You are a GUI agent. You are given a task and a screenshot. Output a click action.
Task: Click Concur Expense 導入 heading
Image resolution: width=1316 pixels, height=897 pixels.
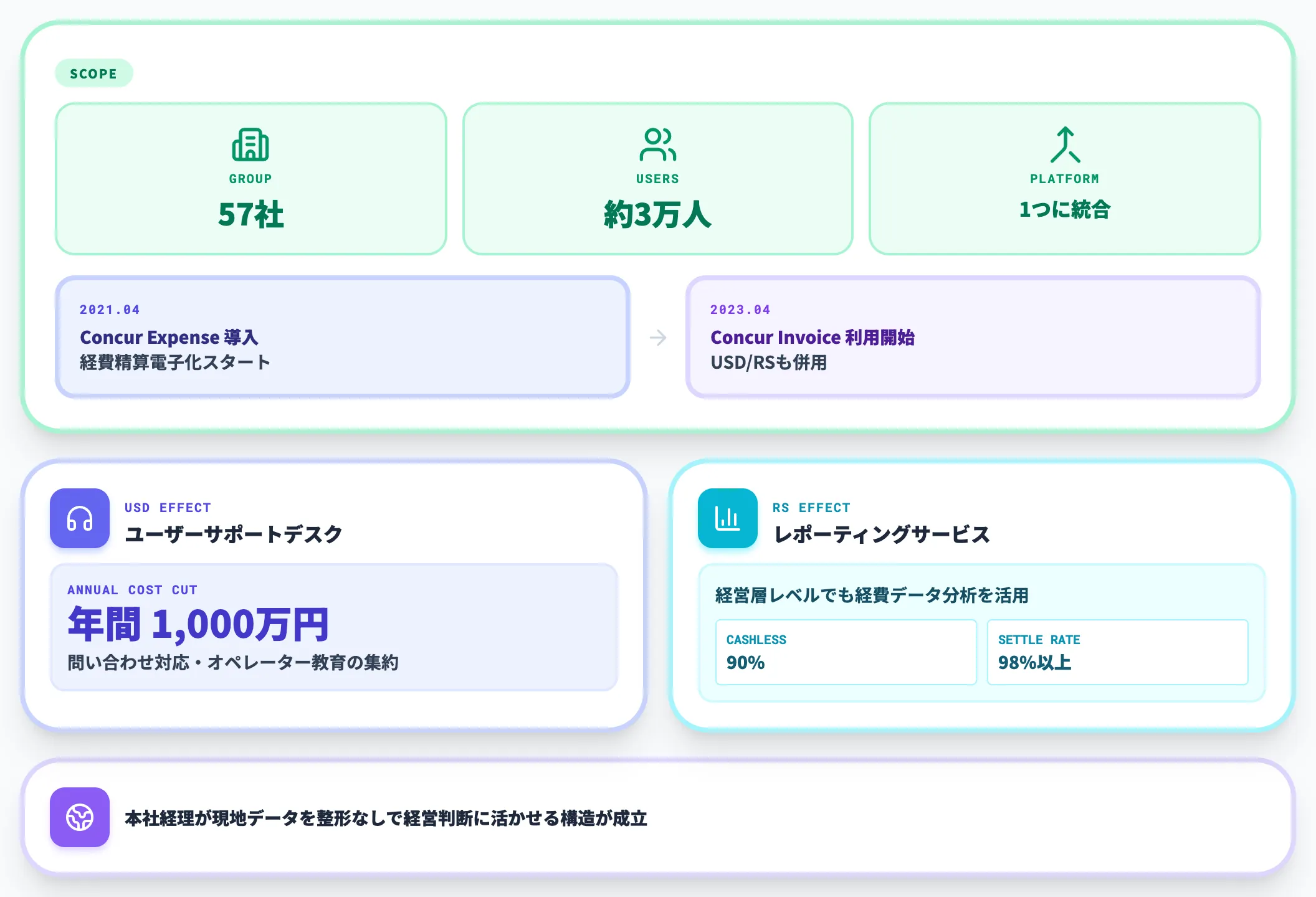pos(169,337)
